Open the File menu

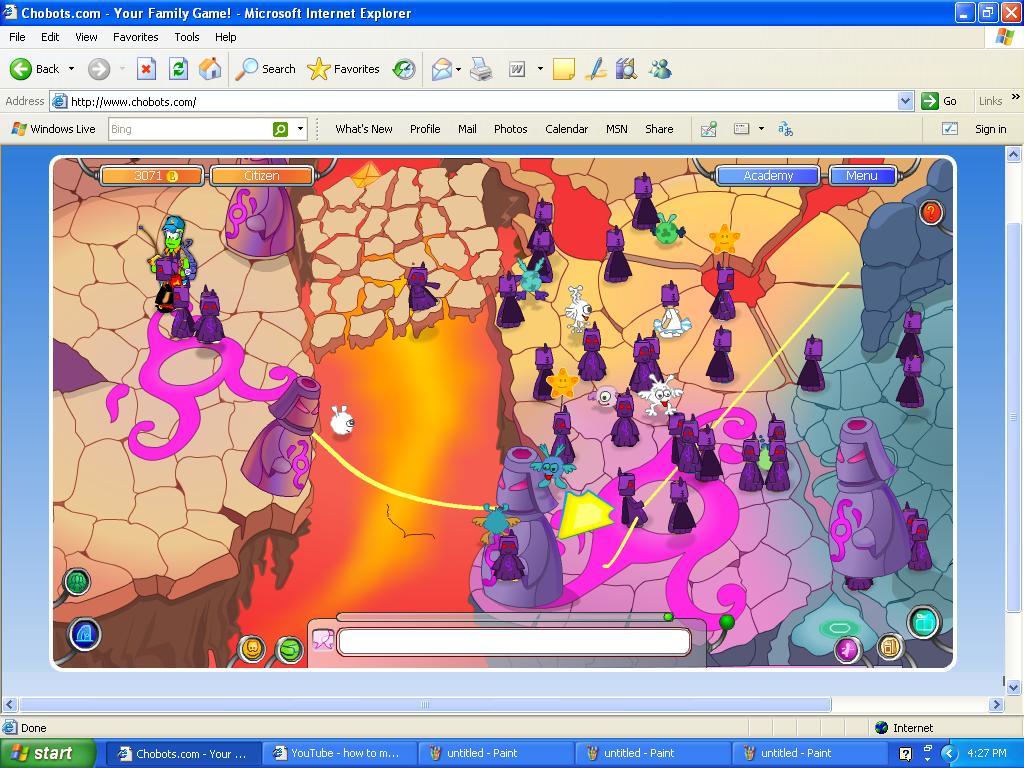click(17, 37)
